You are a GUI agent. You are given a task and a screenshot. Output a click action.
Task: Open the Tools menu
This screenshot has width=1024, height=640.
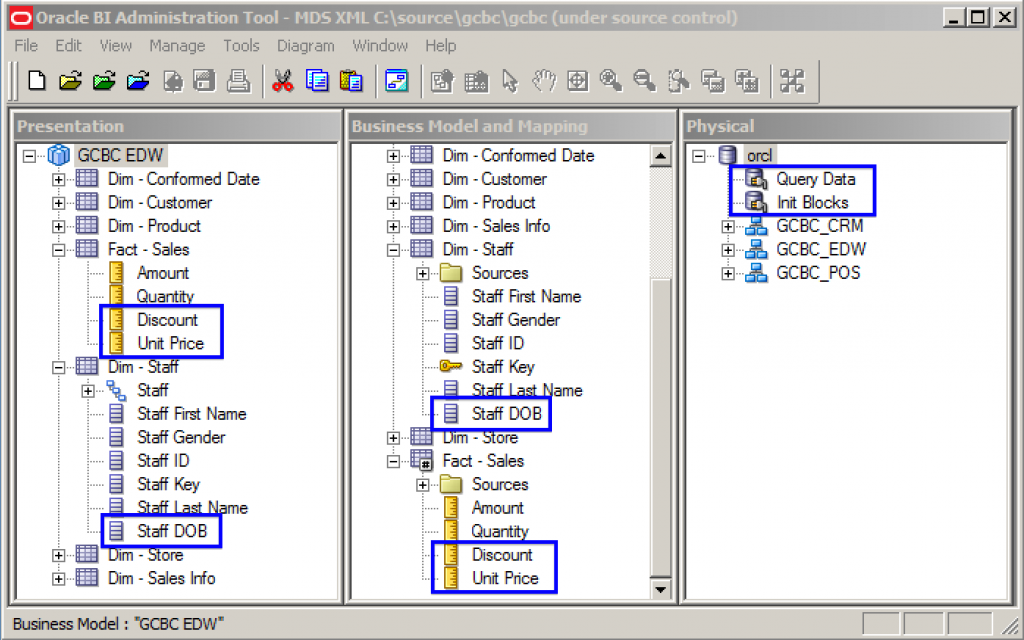point(241,46)
